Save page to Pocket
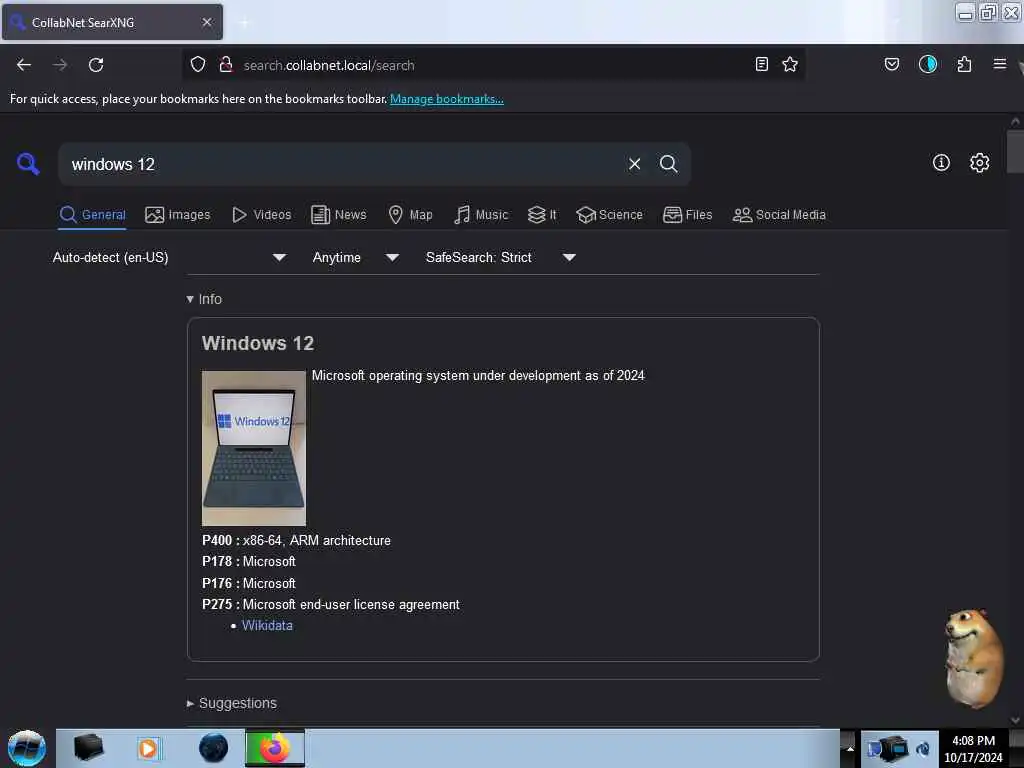 tap(891, 64)
